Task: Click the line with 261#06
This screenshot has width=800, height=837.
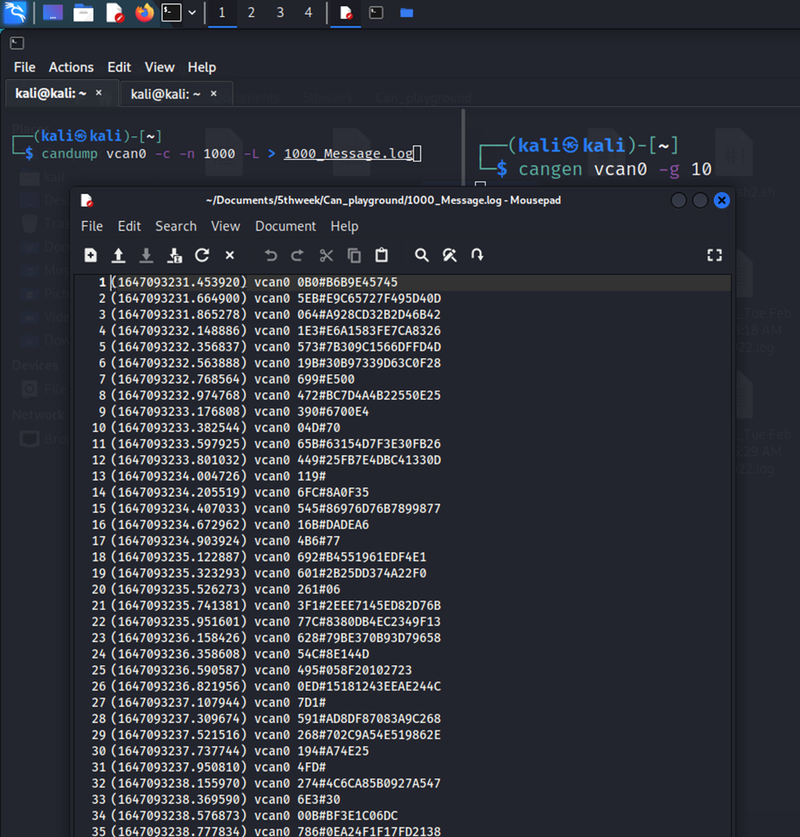Action: pos(403,589)
